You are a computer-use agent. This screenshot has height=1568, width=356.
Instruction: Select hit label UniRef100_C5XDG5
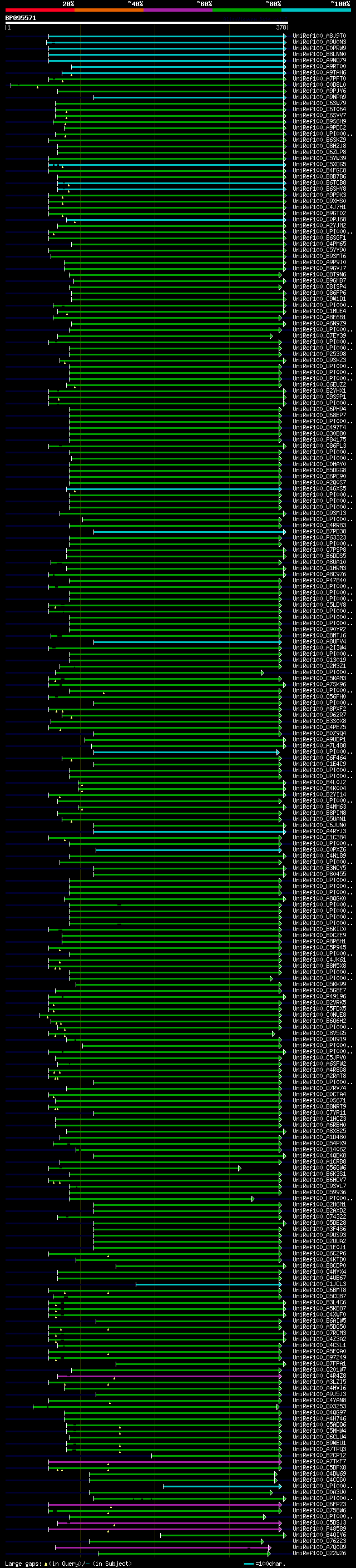(x=319, y=164)
